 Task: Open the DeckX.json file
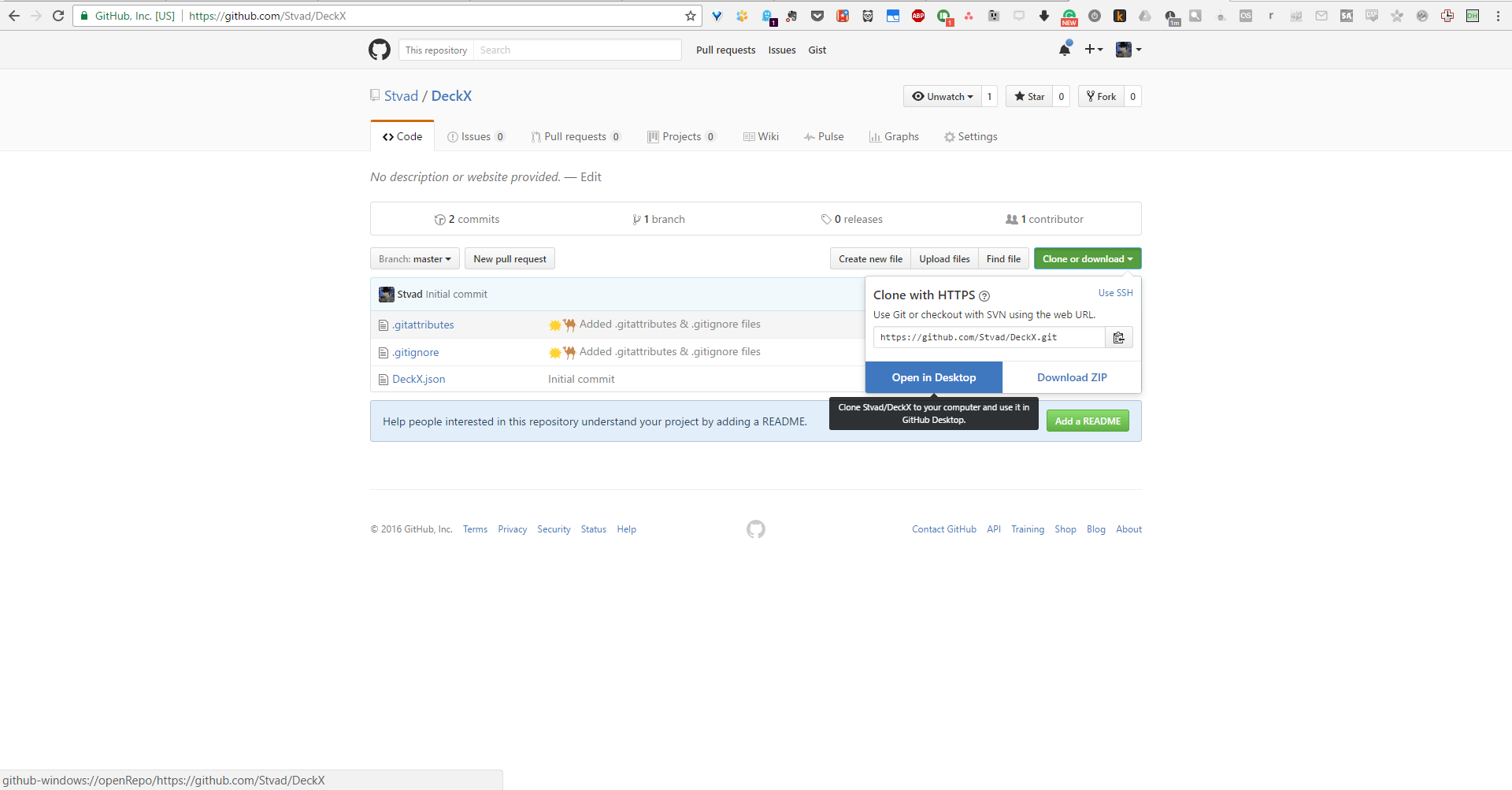click(x=419, y=379)
